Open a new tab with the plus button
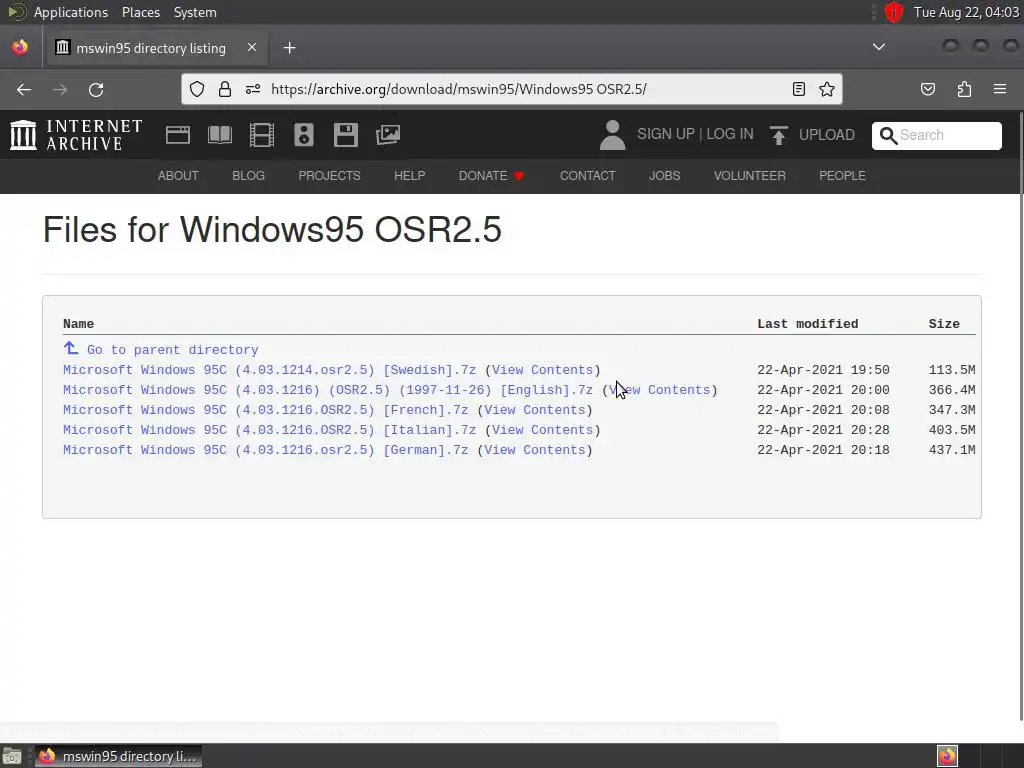The image size is (1024, 768). 289,48
